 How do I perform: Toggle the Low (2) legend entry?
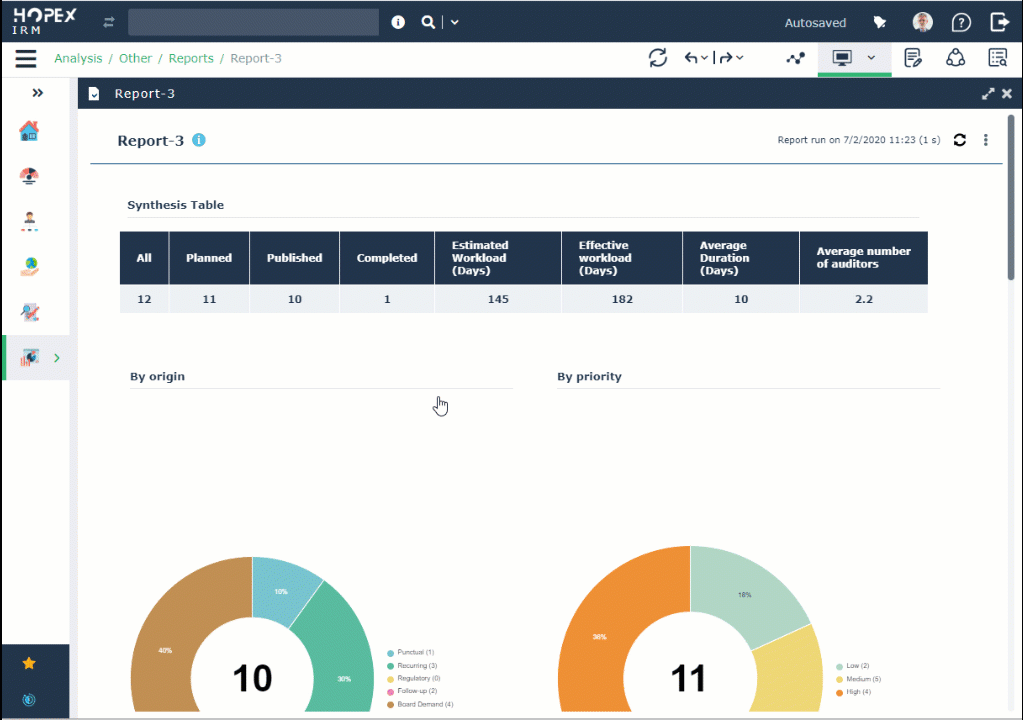point(852,666)
